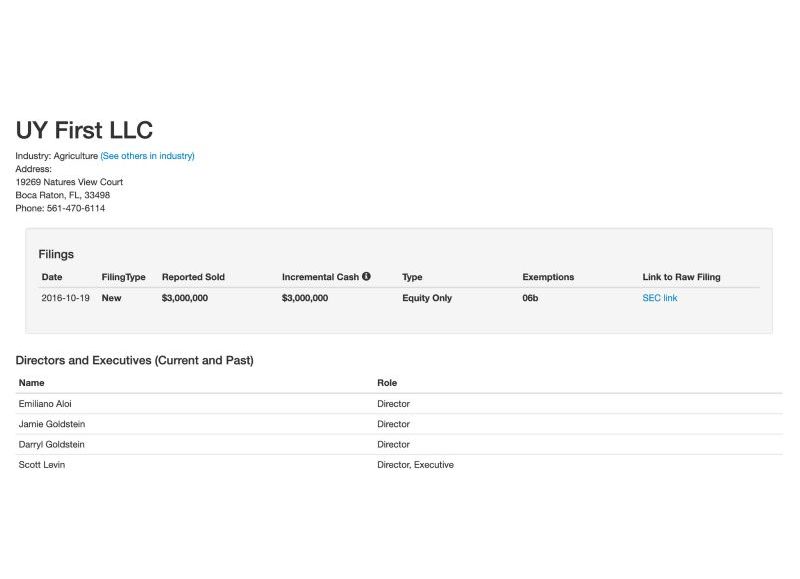Click the Incremental Cash info icon
Screen dimensions: 800x579
click(x=366, y=277)
